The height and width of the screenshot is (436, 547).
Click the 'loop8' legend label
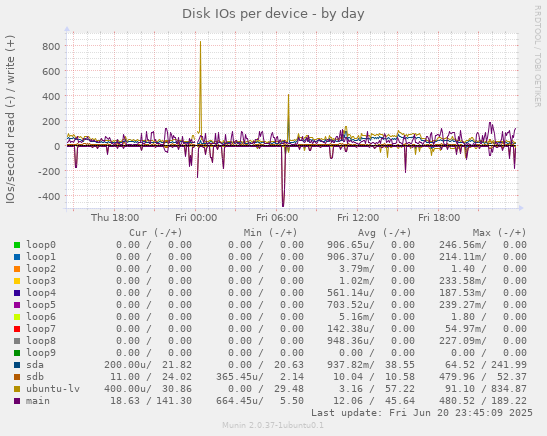click(x=41, y=341)
